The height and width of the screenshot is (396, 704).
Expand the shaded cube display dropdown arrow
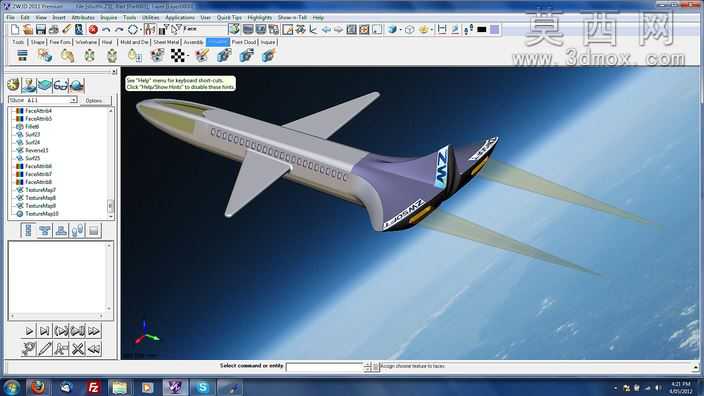[x=400, y=30]
